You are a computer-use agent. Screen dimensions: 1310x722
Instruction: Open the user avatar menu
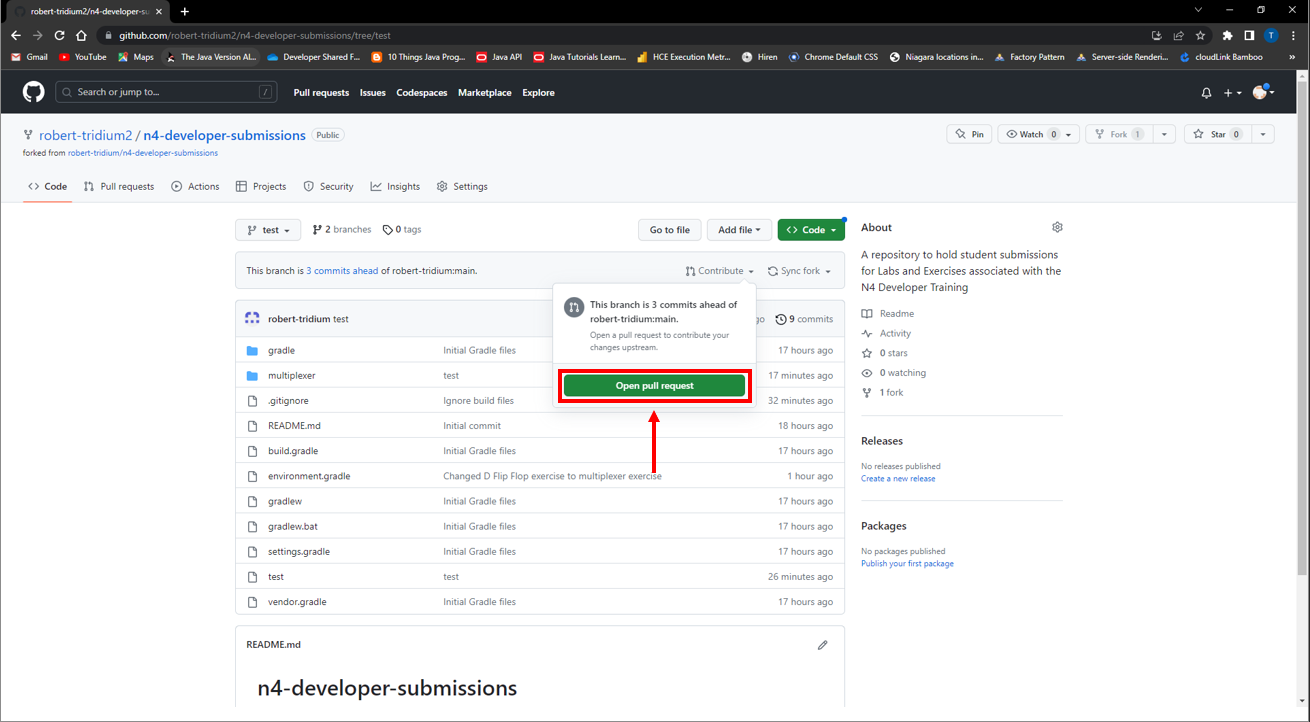pos(1263,92)
